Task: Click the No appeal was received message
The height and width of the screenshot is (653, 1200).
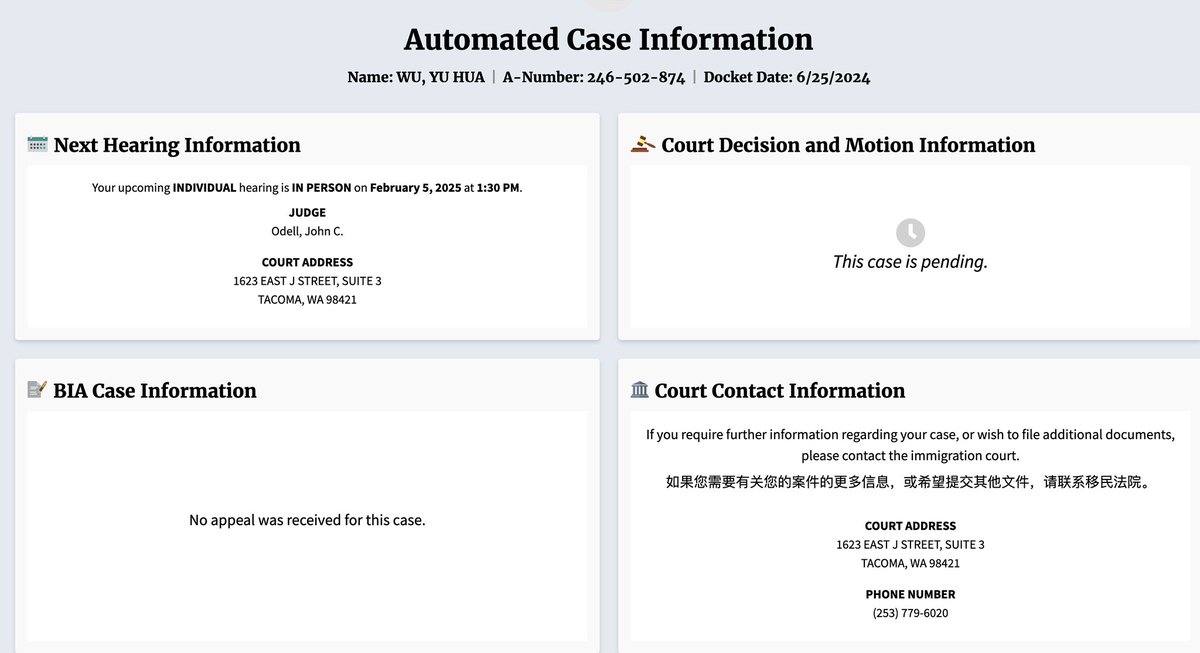Action: [x=307, y=520]
